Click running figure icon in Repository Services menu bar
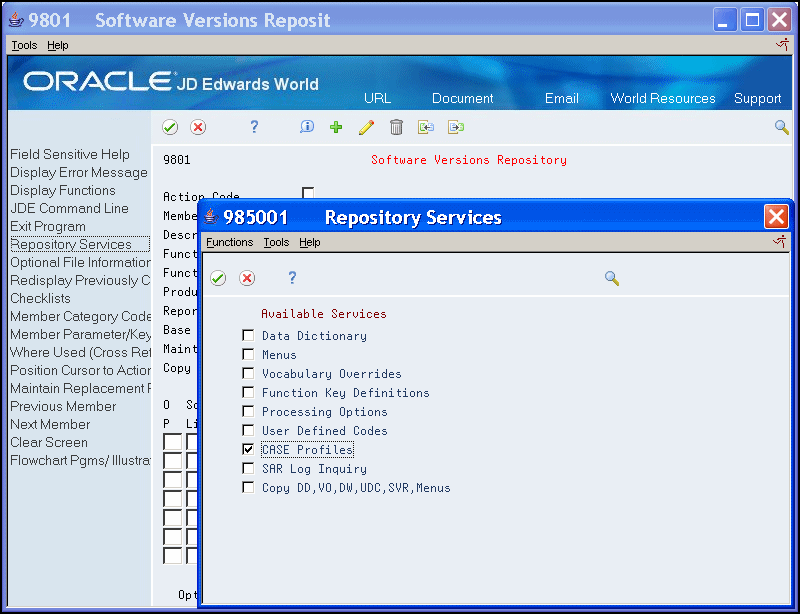800x614 pixels. coord(779,241)
